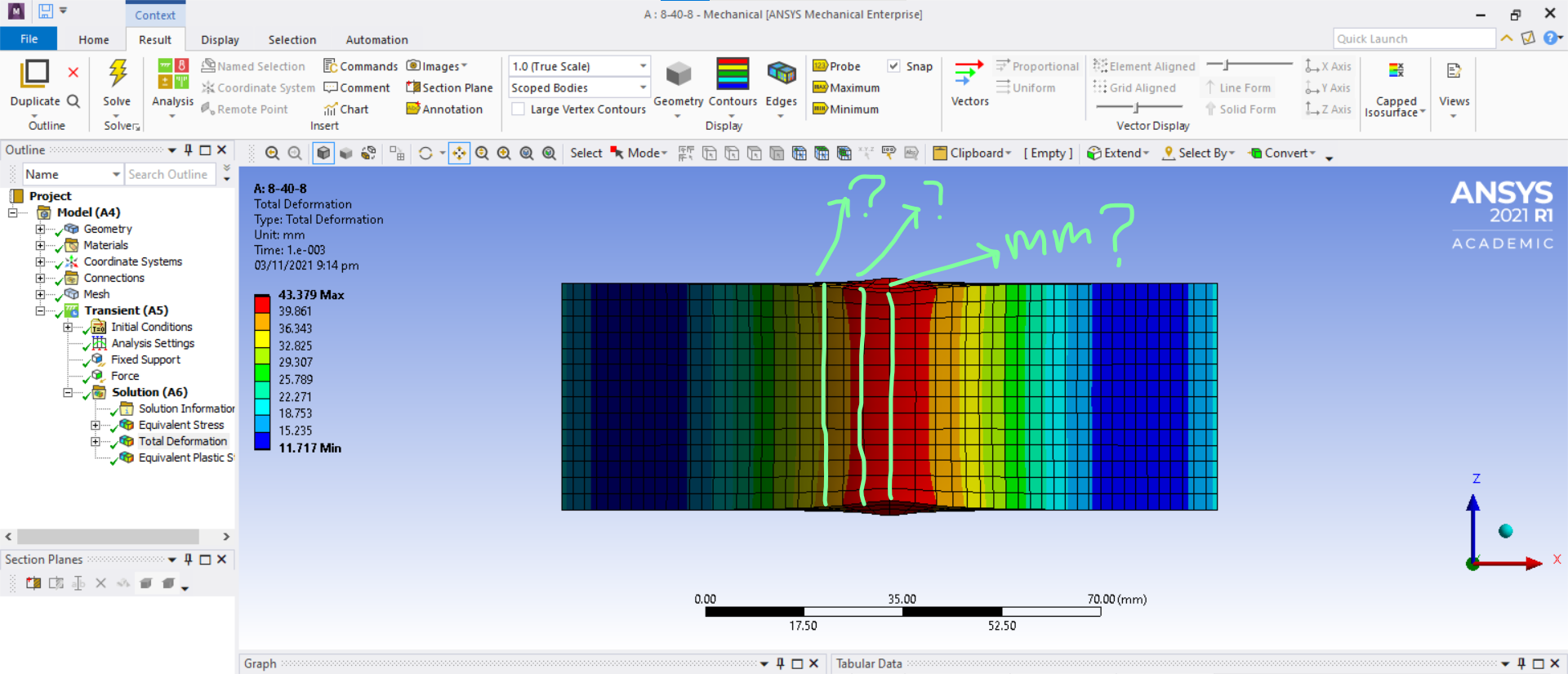Screen dimensions: 1568x674
Task: Insert a Chart from the ribbon
Action: click(x=346, y=109)
